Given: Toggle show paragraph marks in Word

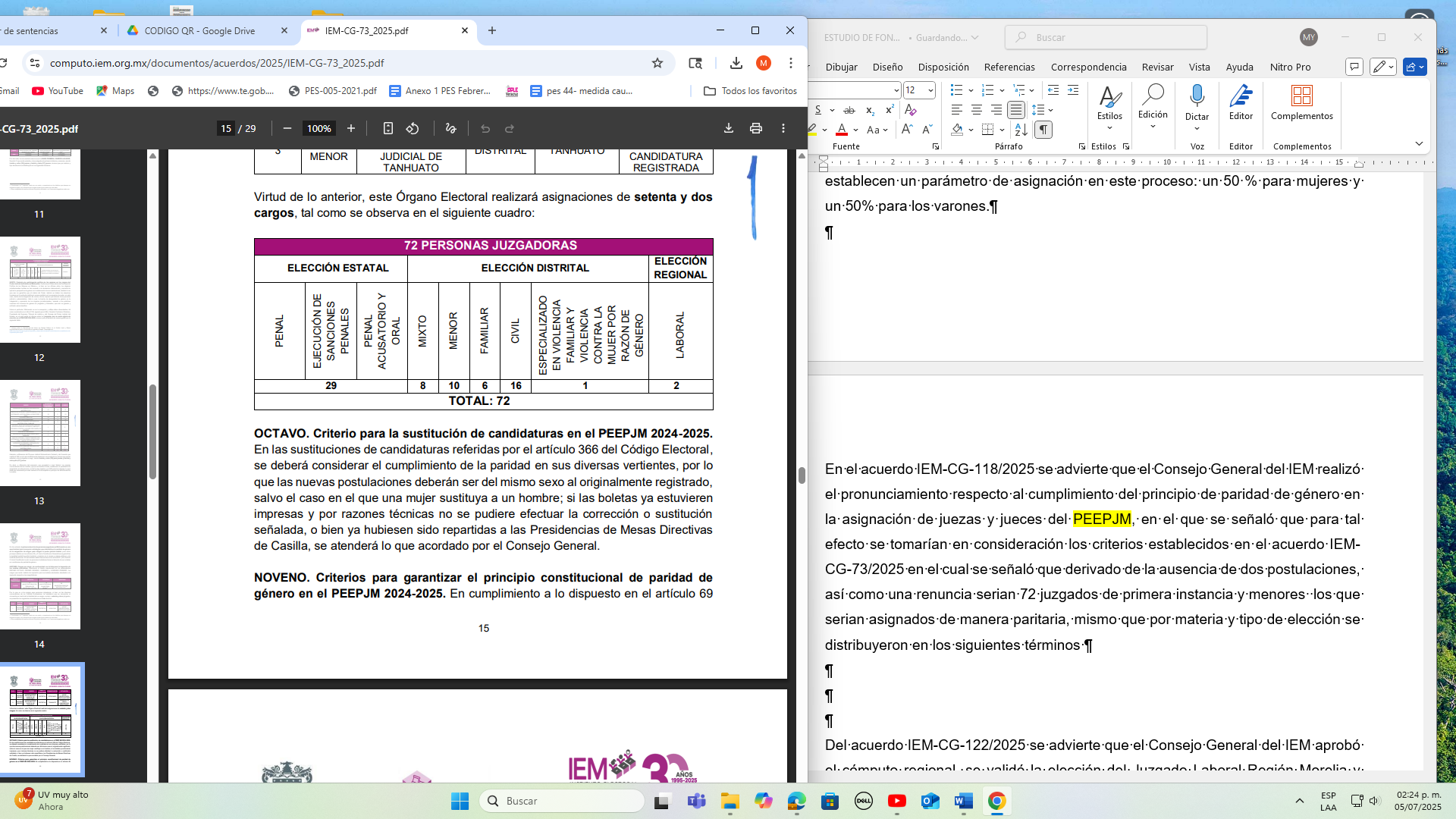Looking at the screenshot, I should pos(1043,130).
